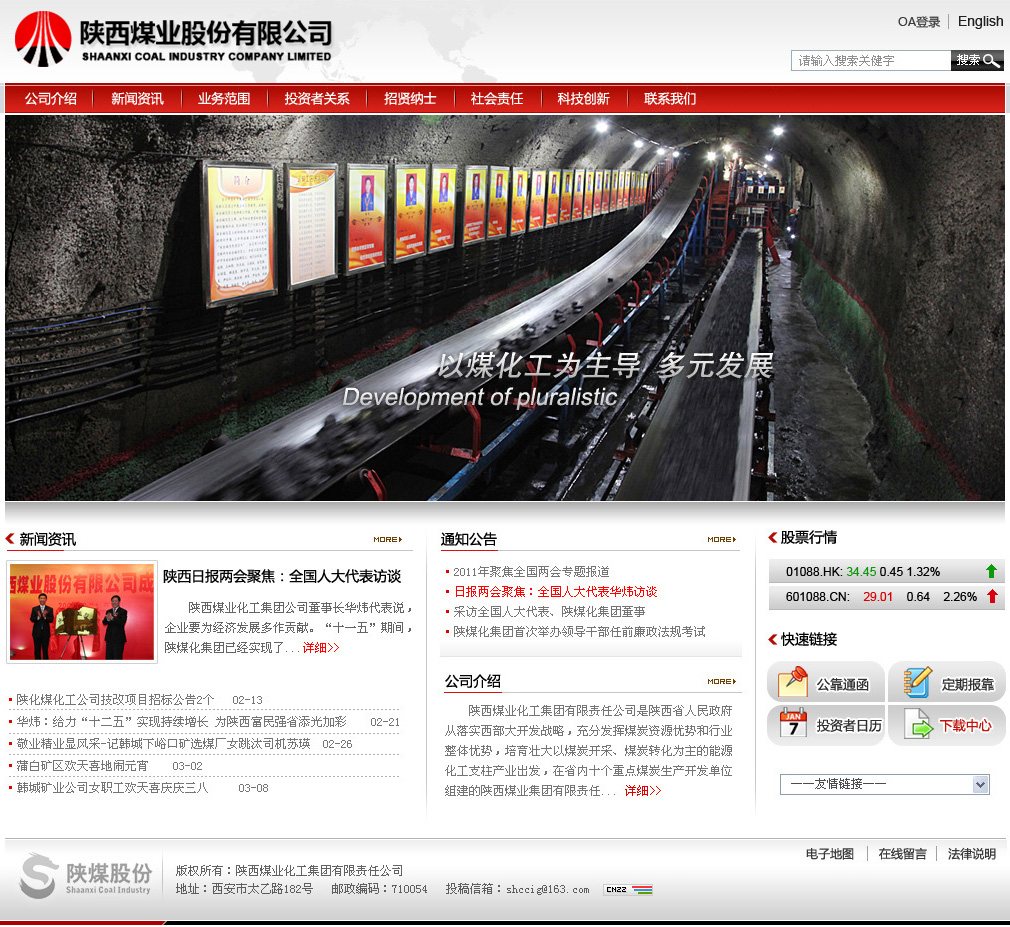Expand MORE in the 通知公告 section
The width and height of the screenshot is (1010, 927).
pyautogui.click(x=721, y=540)
